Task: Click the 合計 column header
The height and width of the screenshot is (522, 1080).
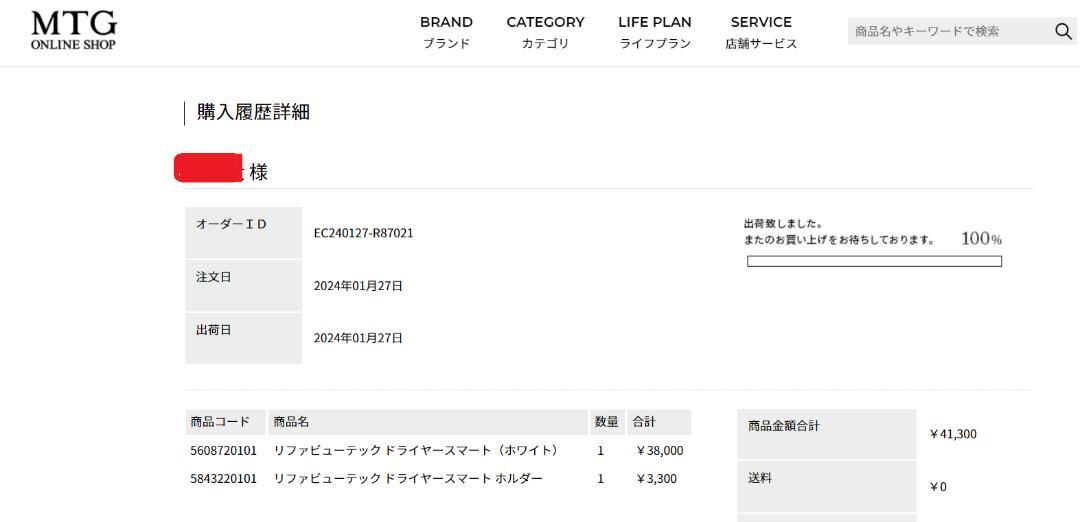Action: tap(659, 421)
